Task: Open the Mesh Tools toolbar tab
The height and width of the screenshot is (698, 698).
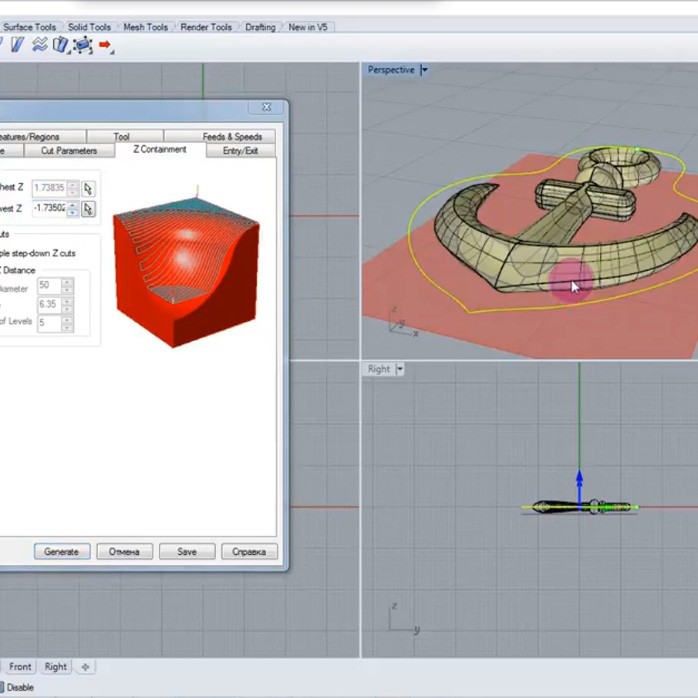Action: pos(146,27)
